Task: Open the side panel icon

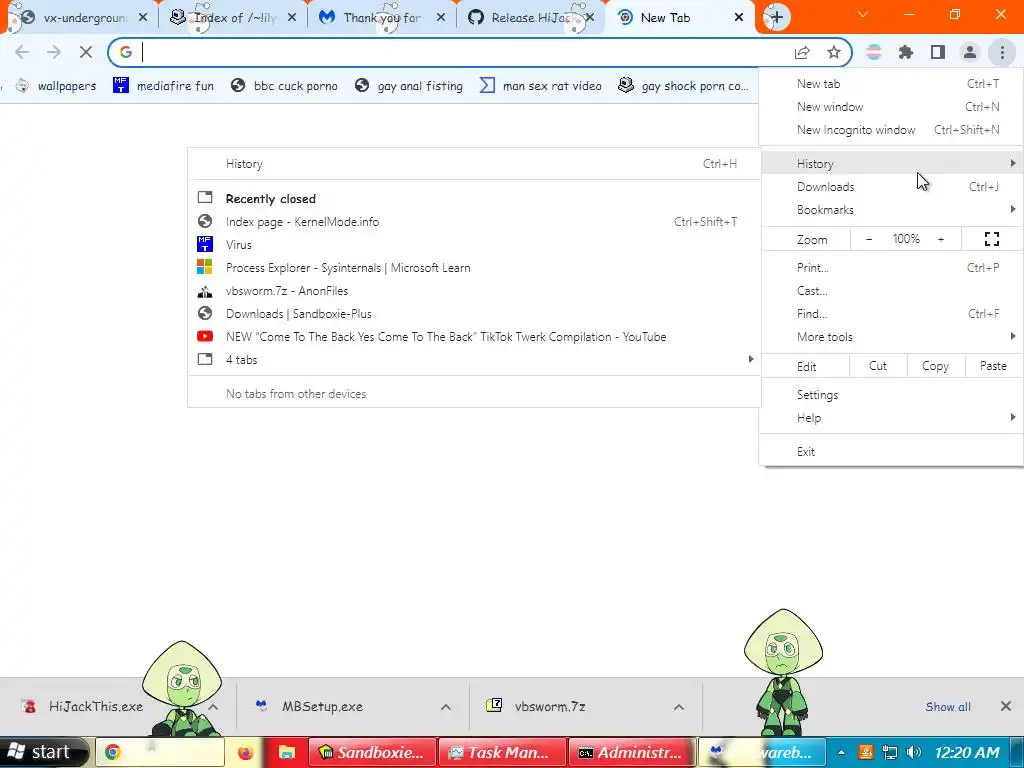Action: (938, 52)
